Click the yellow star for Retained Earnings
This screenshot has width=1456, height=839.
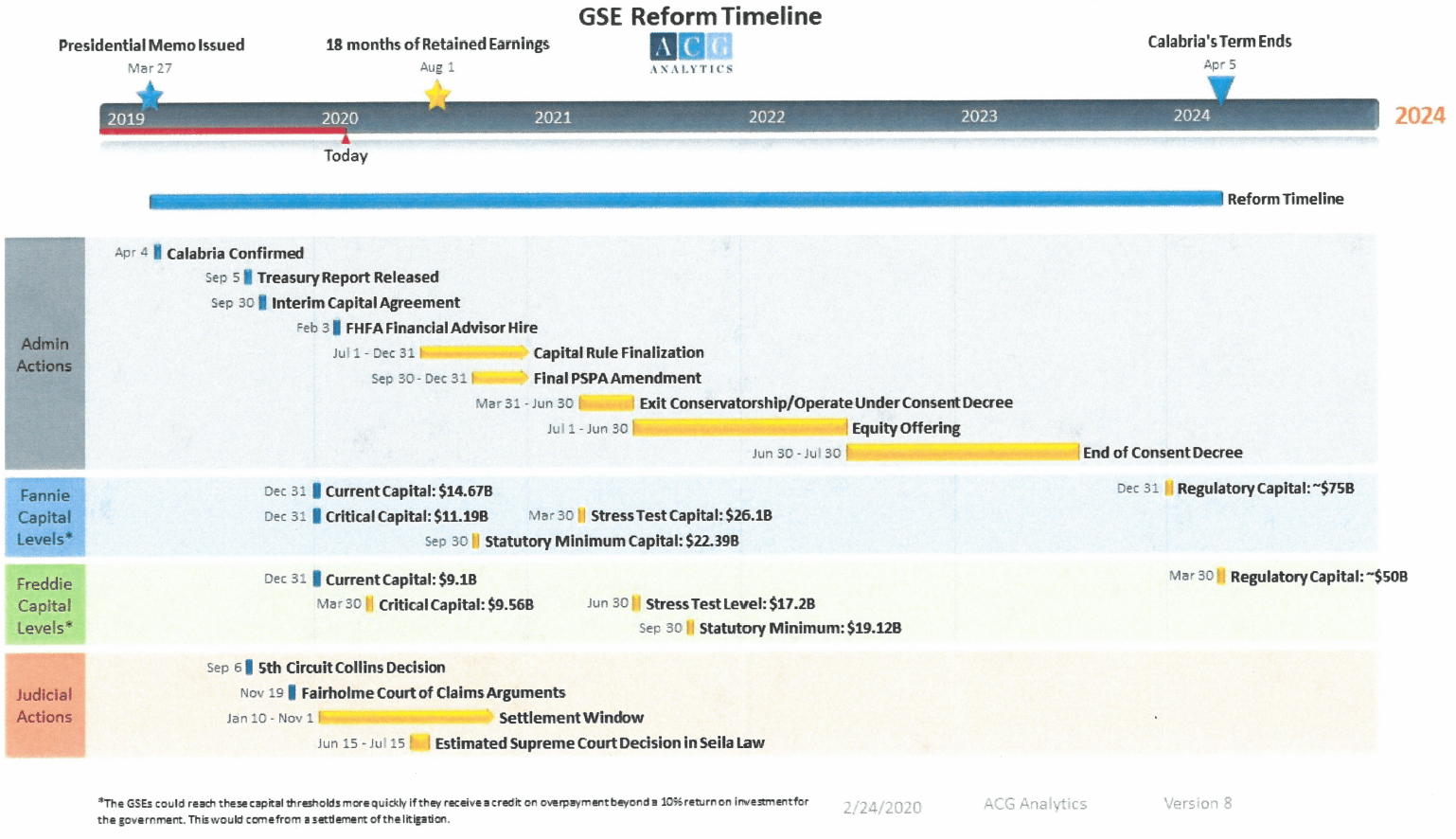point(436,95)
